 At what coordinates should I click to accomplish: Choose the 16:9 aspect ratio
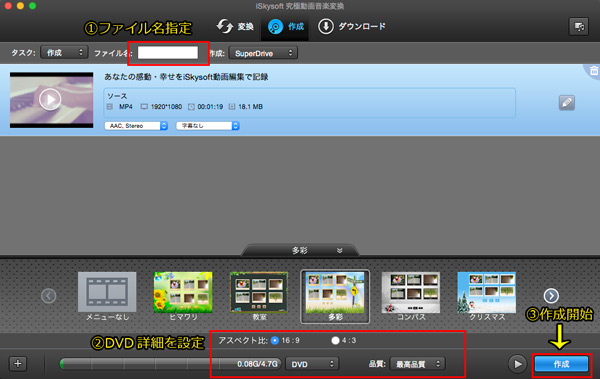tap(275, 340)
